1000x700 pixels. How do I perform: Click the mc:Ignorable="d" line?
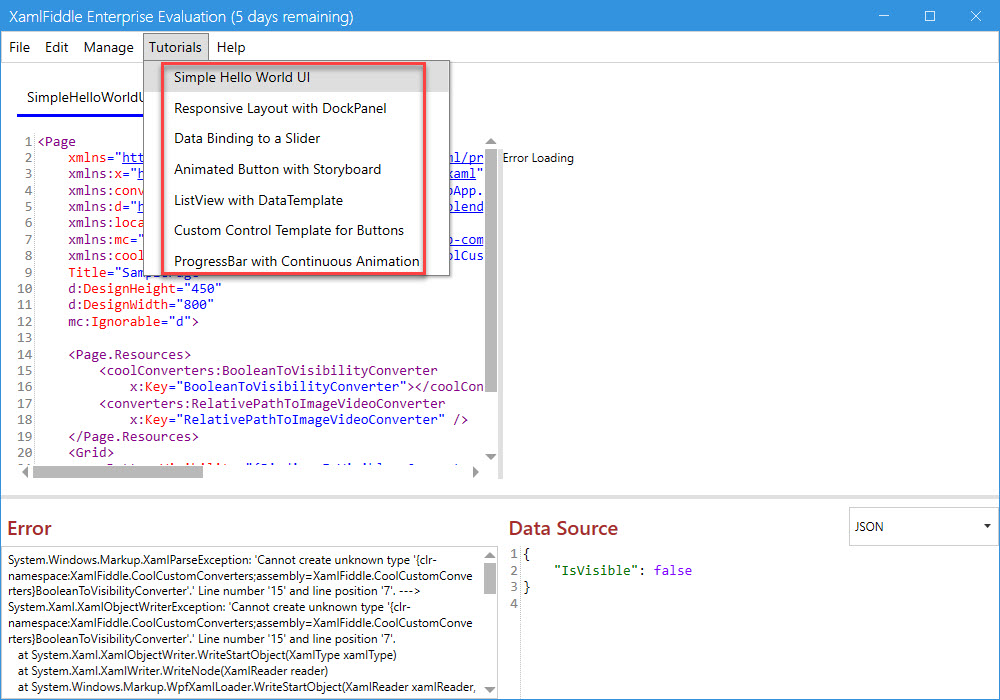coord(133,321)
